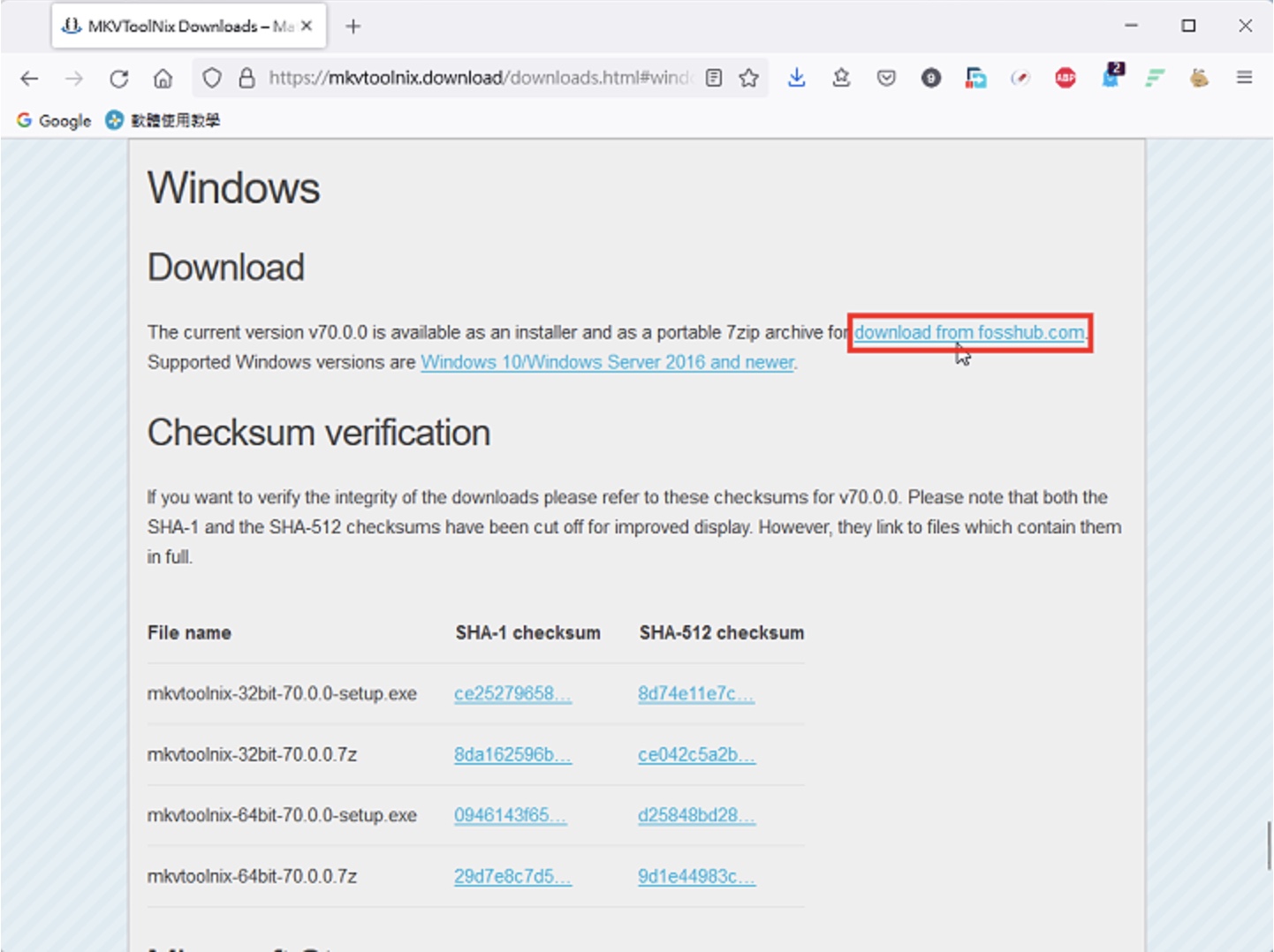Open SHA-512 checksum 9d1e44983c link

click(x=696, y=877)
